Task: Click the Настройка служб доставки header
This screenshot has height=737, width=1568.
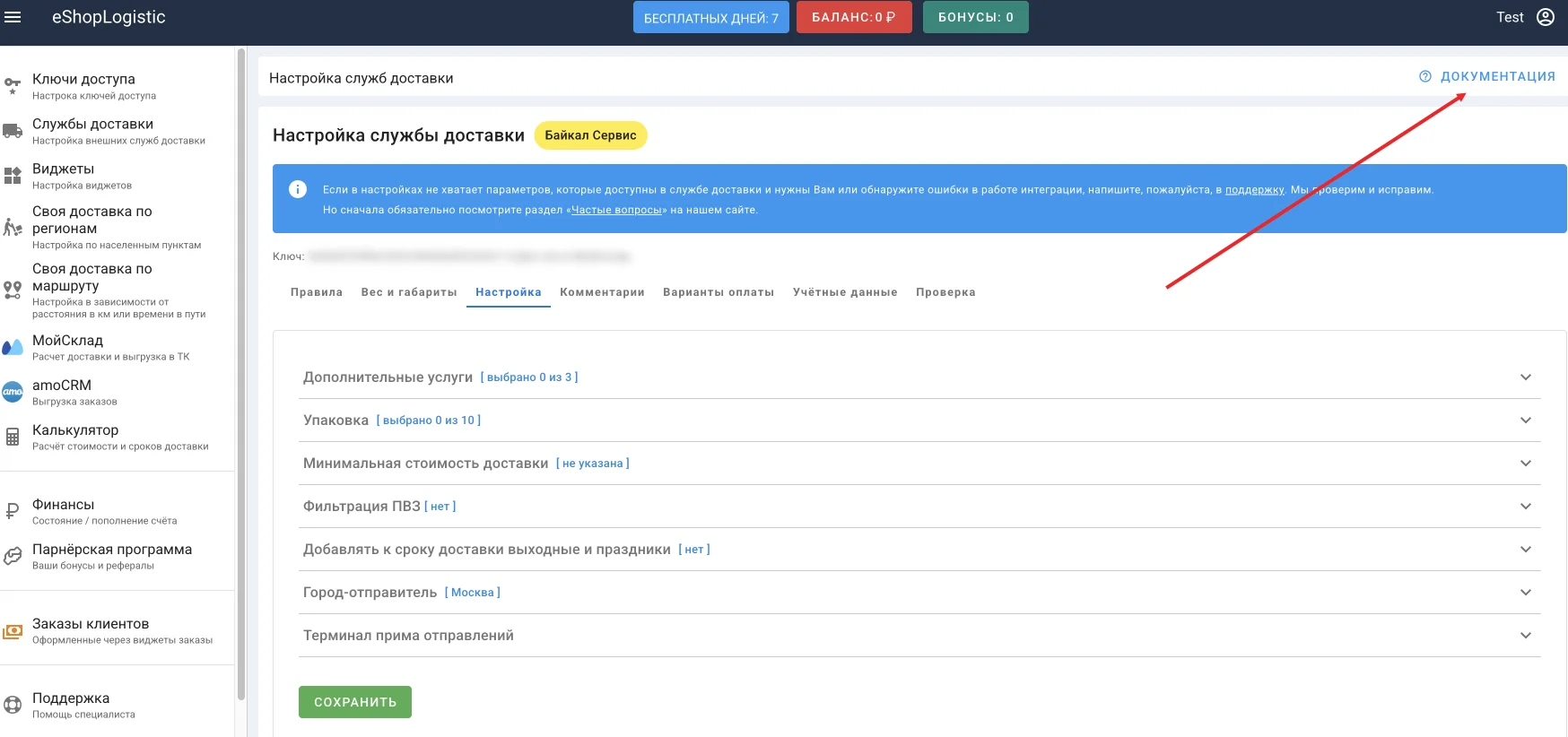Action: [x=361, y=78]
